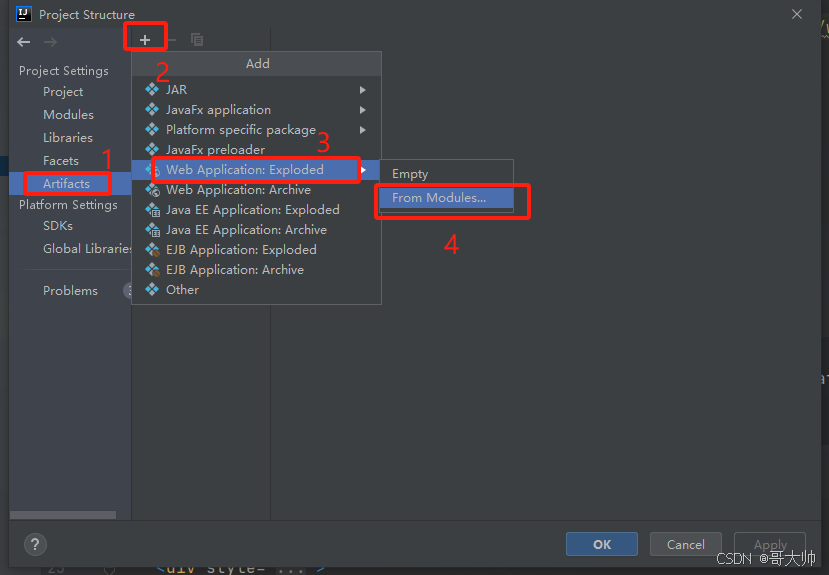Select JavaFx preloader menu entry
The height and width of the screenshot is (575, 829).
pyautogui.click(x=256, y=150)
